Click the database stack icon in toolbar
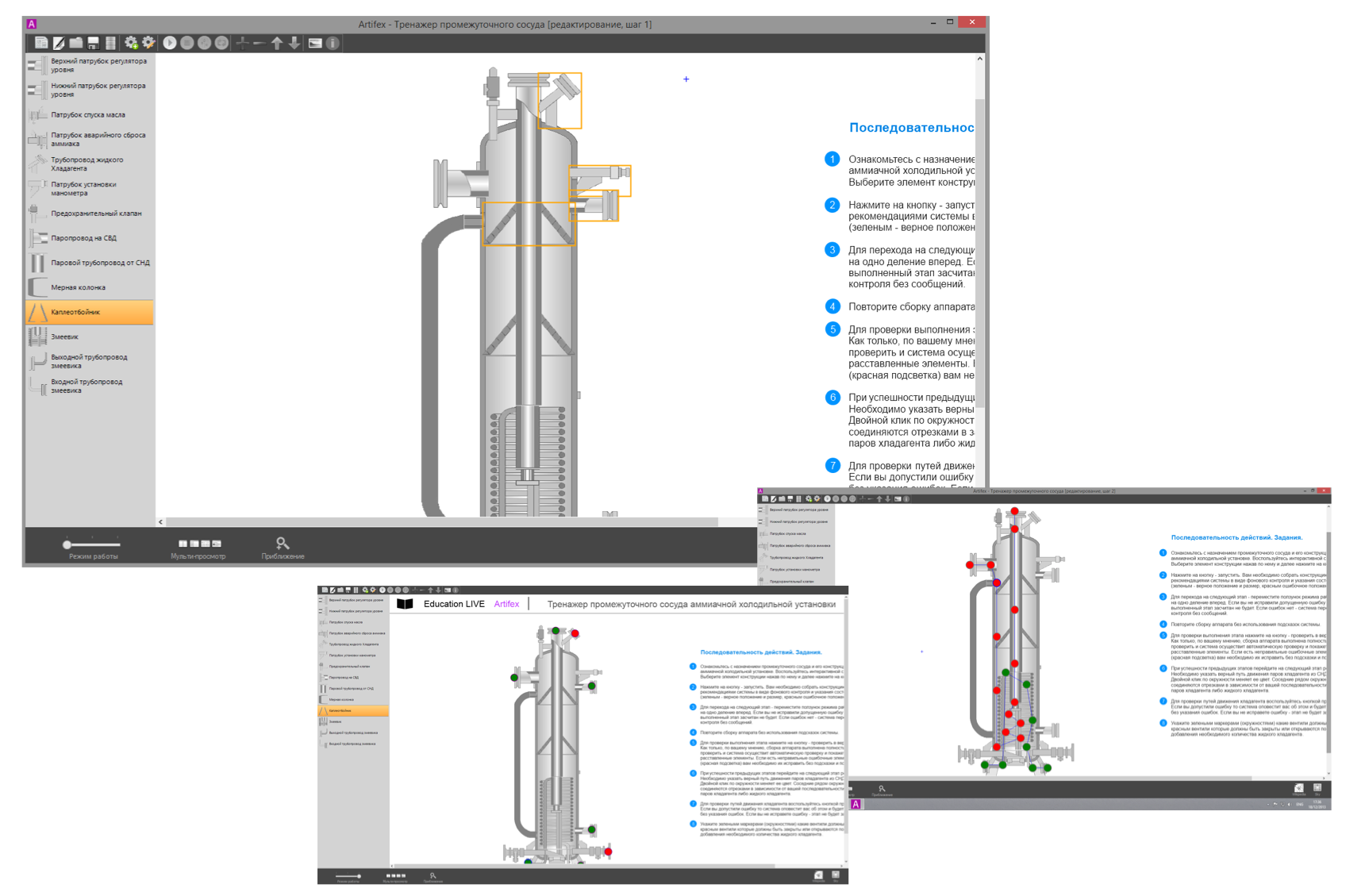Viewport: 1369px width, 896px height. tap(110, 43)
